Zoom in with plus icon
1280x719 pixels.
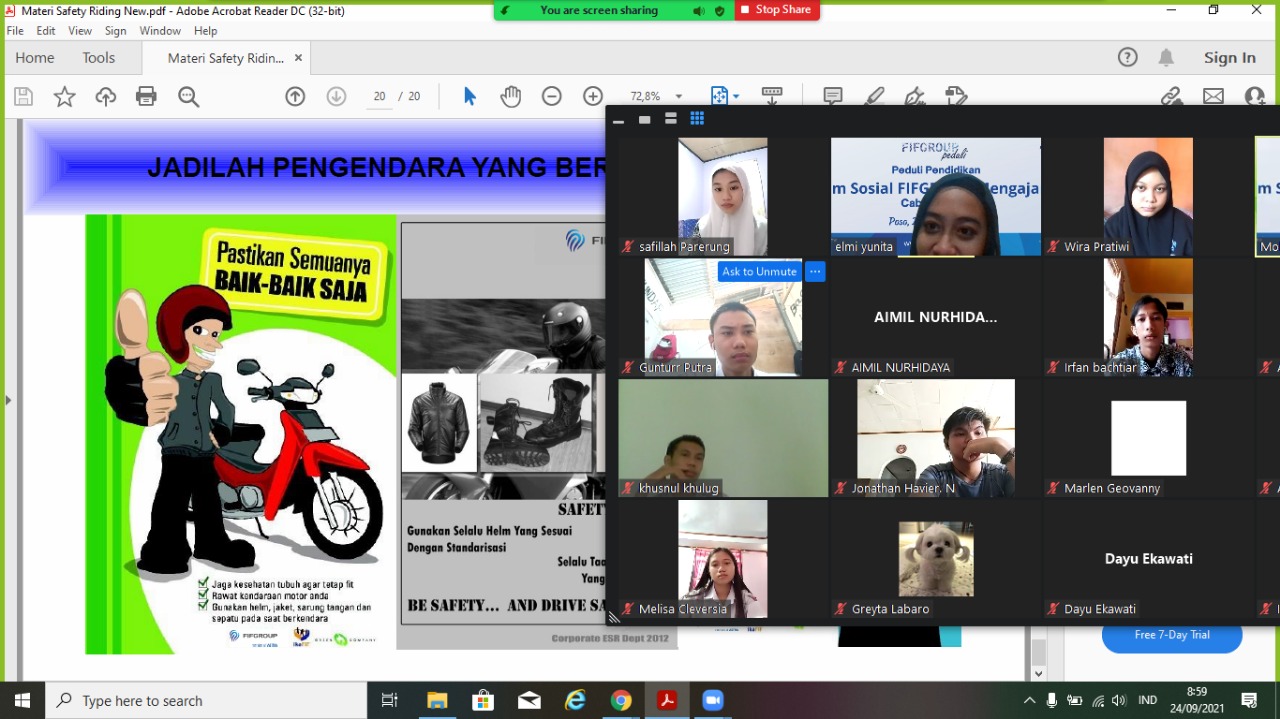[593, 96]
